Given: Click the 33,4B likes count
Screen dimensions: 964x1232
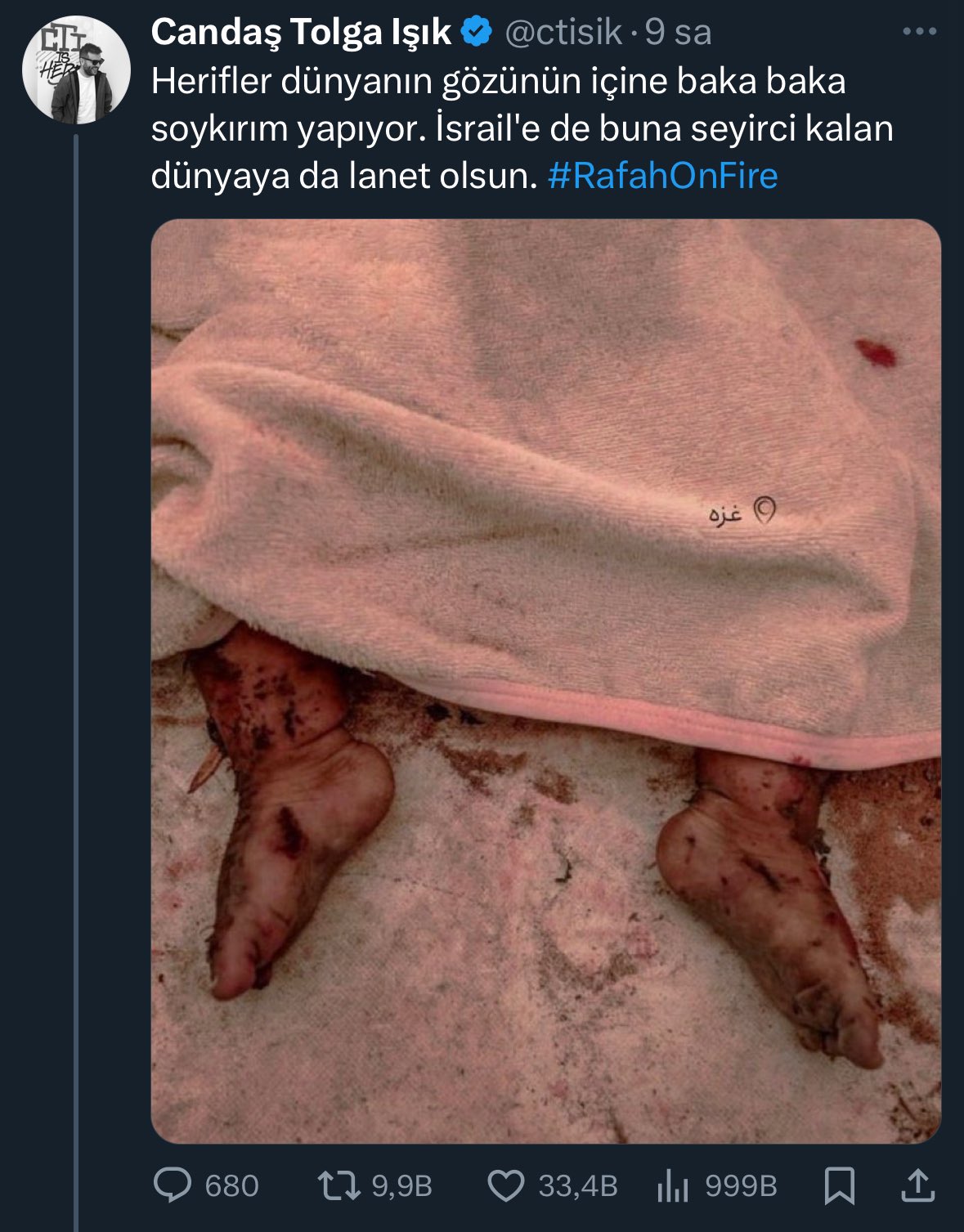Looking at the screenshot, I should (x=577, y=1186).
